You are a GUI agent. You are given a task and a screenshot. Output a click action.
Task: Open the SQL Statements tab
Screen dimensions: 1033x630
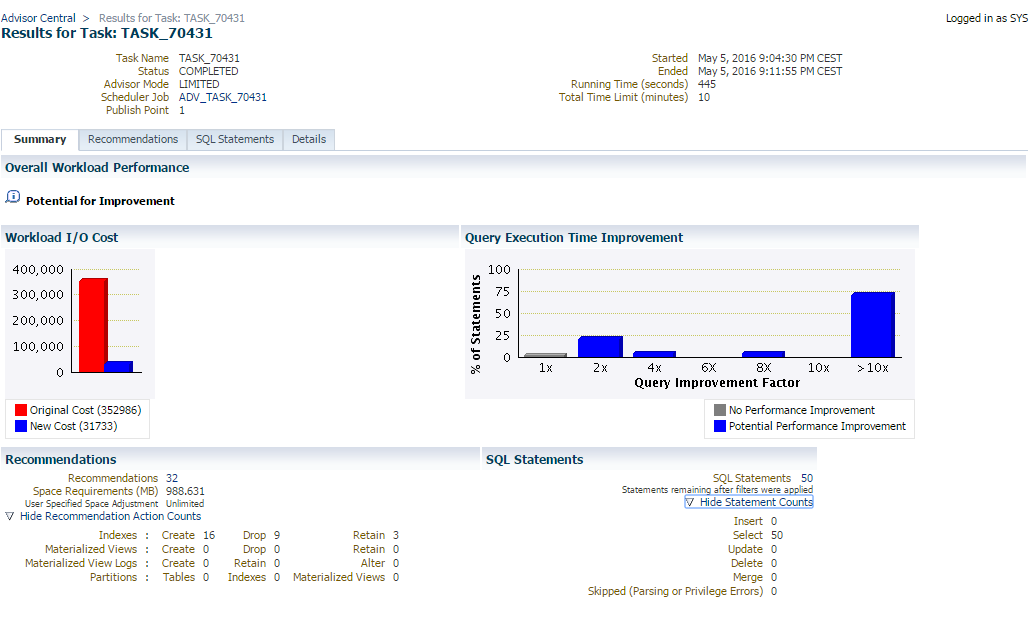coord(235,140)
